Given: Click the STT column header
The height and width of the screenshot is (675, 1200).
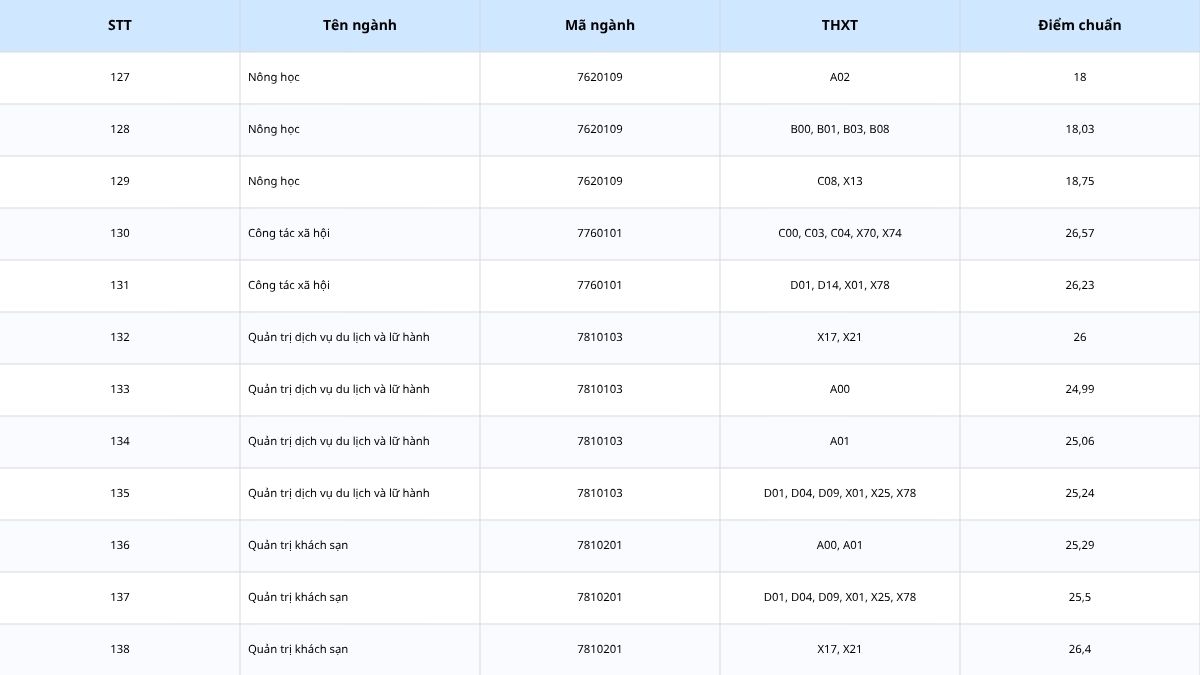Looking at the screenshot, I should point(120,26).
